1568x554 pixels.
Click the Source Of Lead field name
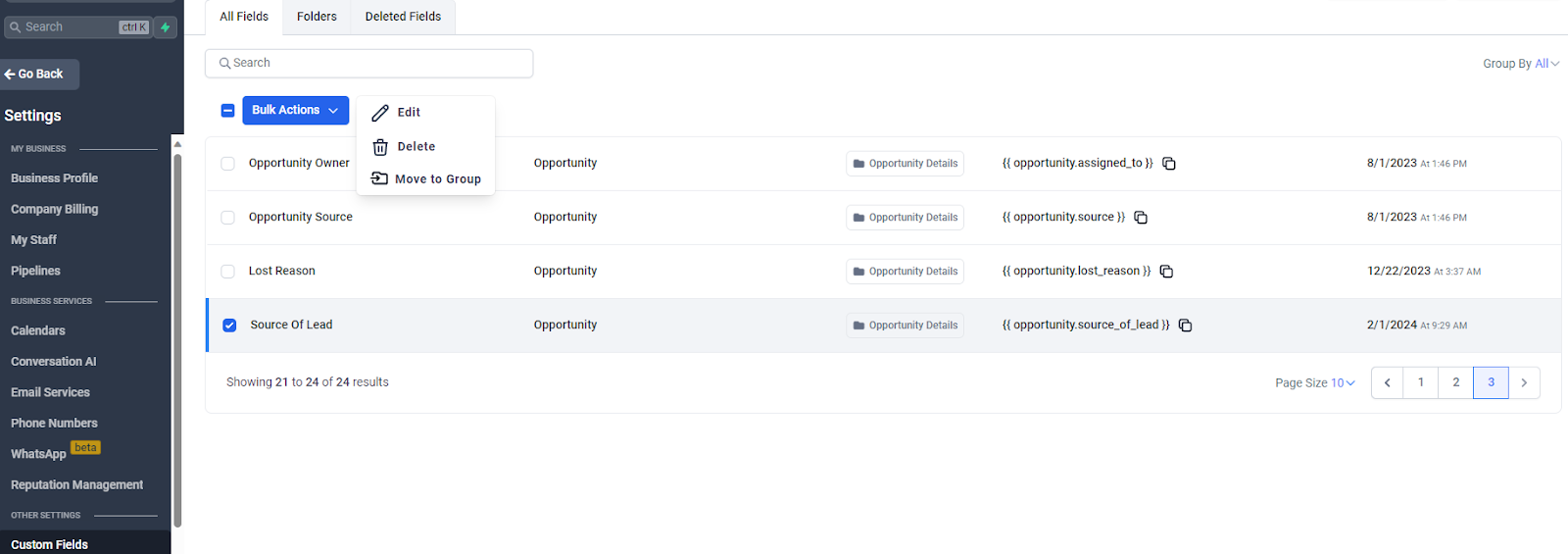coord(291,326)
